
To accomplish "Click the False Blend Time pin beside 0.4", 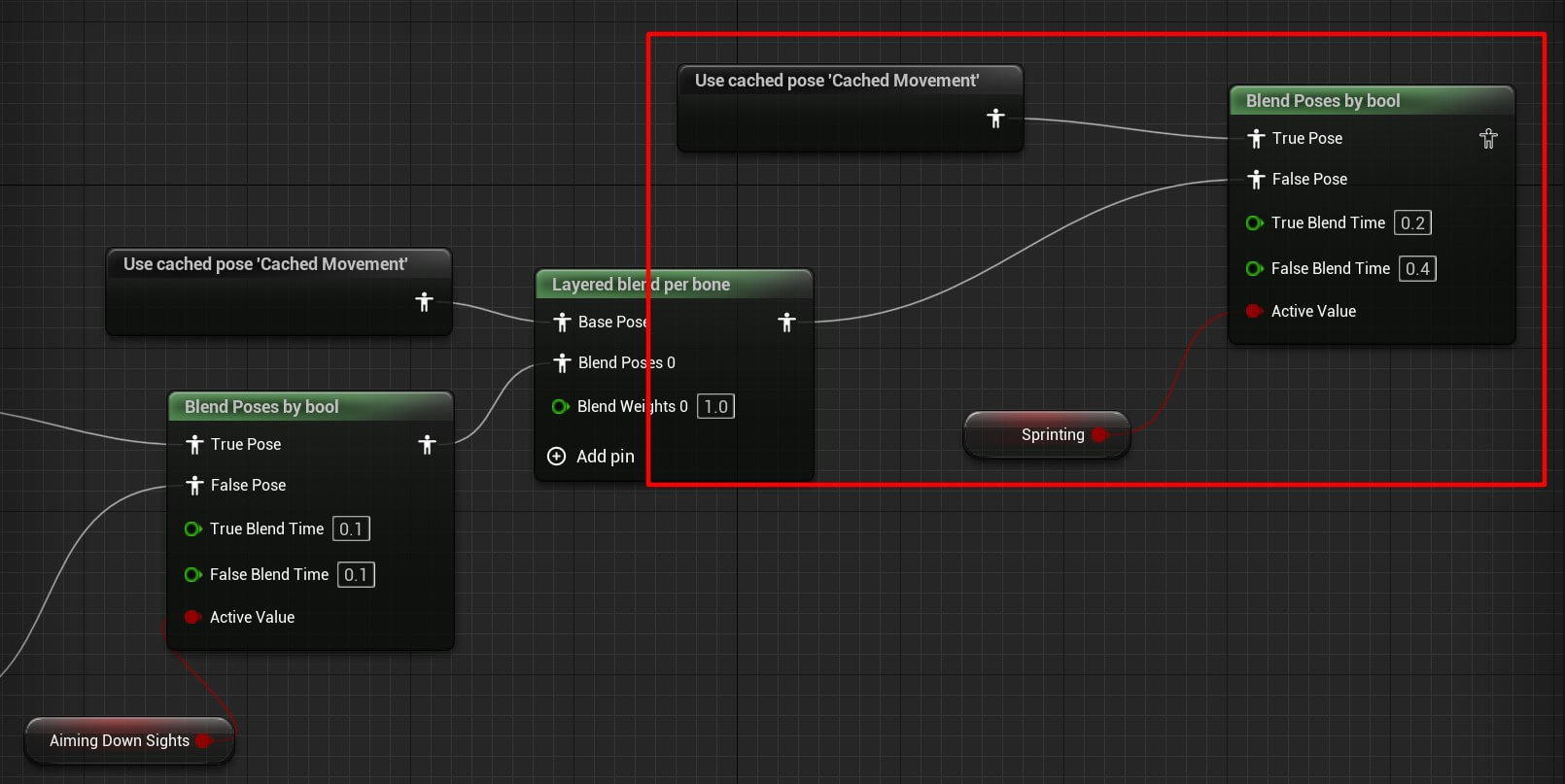I will 1255,268.
